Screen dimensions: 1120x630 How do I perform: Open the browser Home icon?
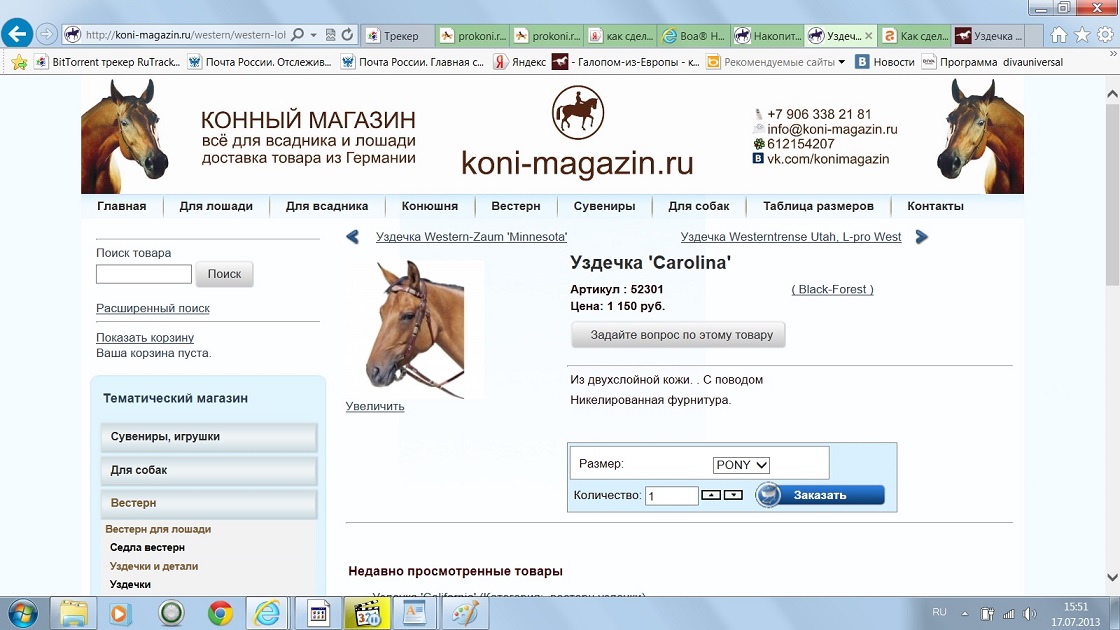1059,35
